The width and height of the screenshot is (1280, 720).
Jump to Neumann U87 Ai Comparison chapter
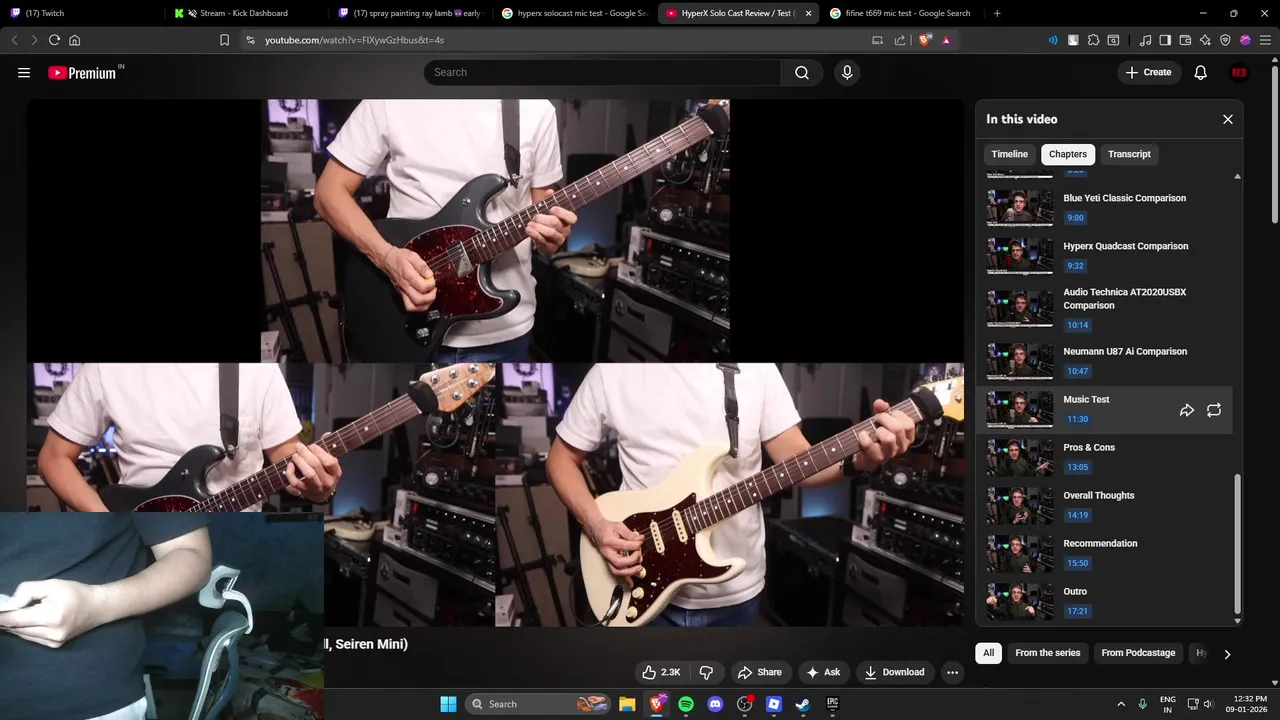(x=1105, y=361)
